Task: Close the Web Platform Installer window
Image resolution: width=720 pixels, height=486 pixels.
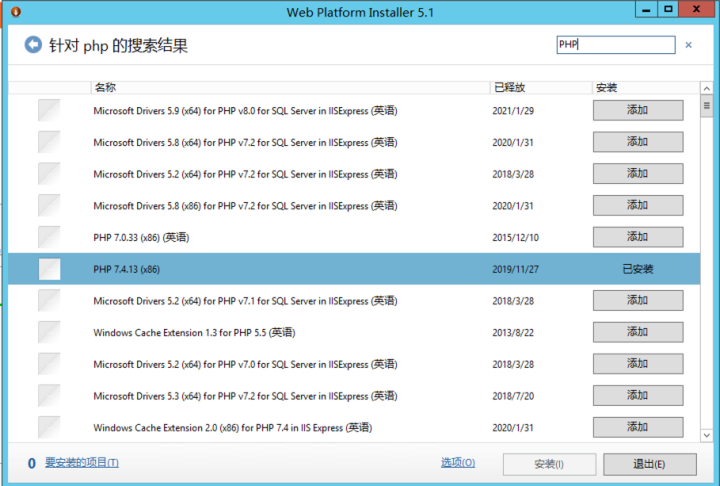Action: [x=697, y=9]
